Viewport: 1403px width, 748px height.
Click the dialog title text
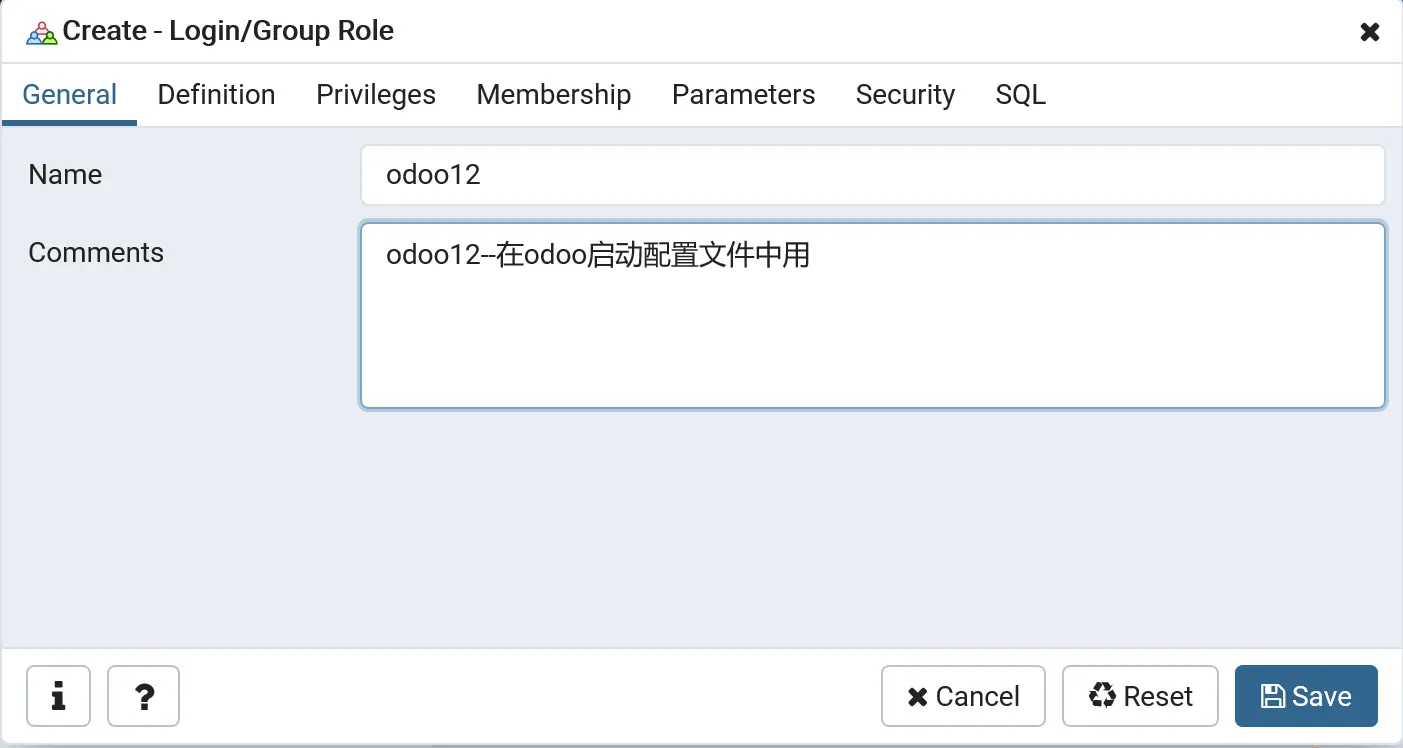pyautogui.click(x=228, y=32)
